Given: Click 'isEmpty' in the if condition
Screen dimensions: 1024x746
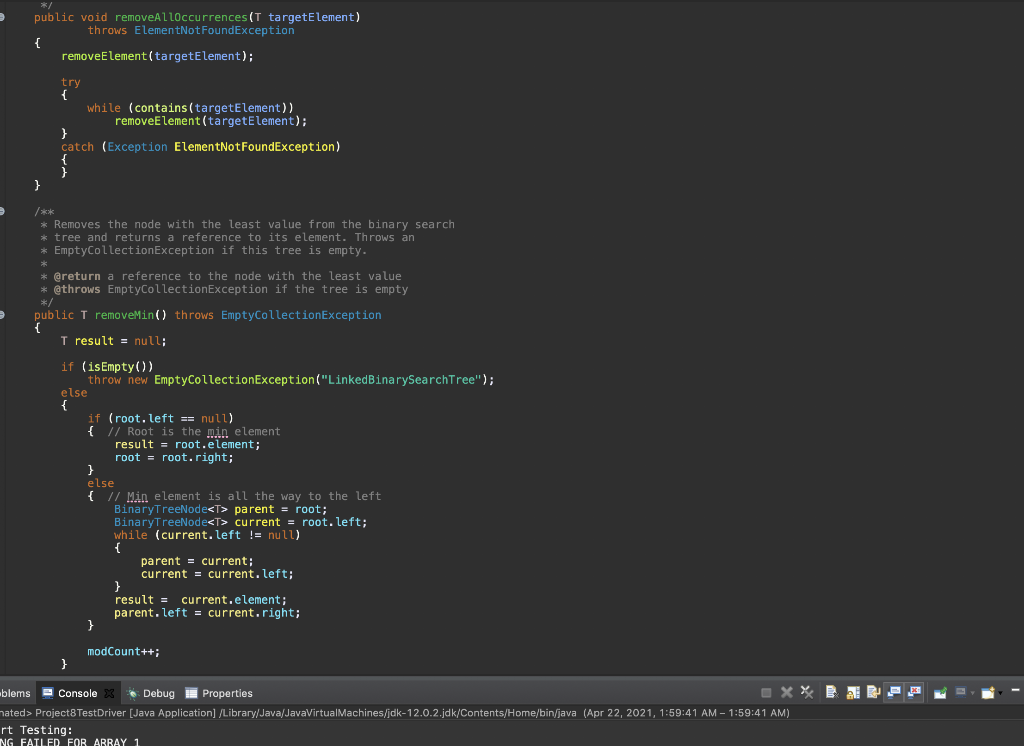Looking at the screenshot, I should [110, 366].
